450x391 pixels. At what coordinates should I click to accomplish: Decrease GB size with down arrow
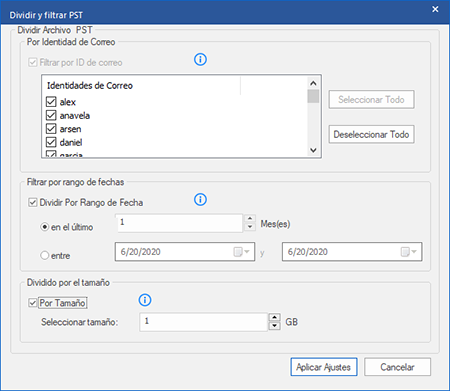(274, 326)
